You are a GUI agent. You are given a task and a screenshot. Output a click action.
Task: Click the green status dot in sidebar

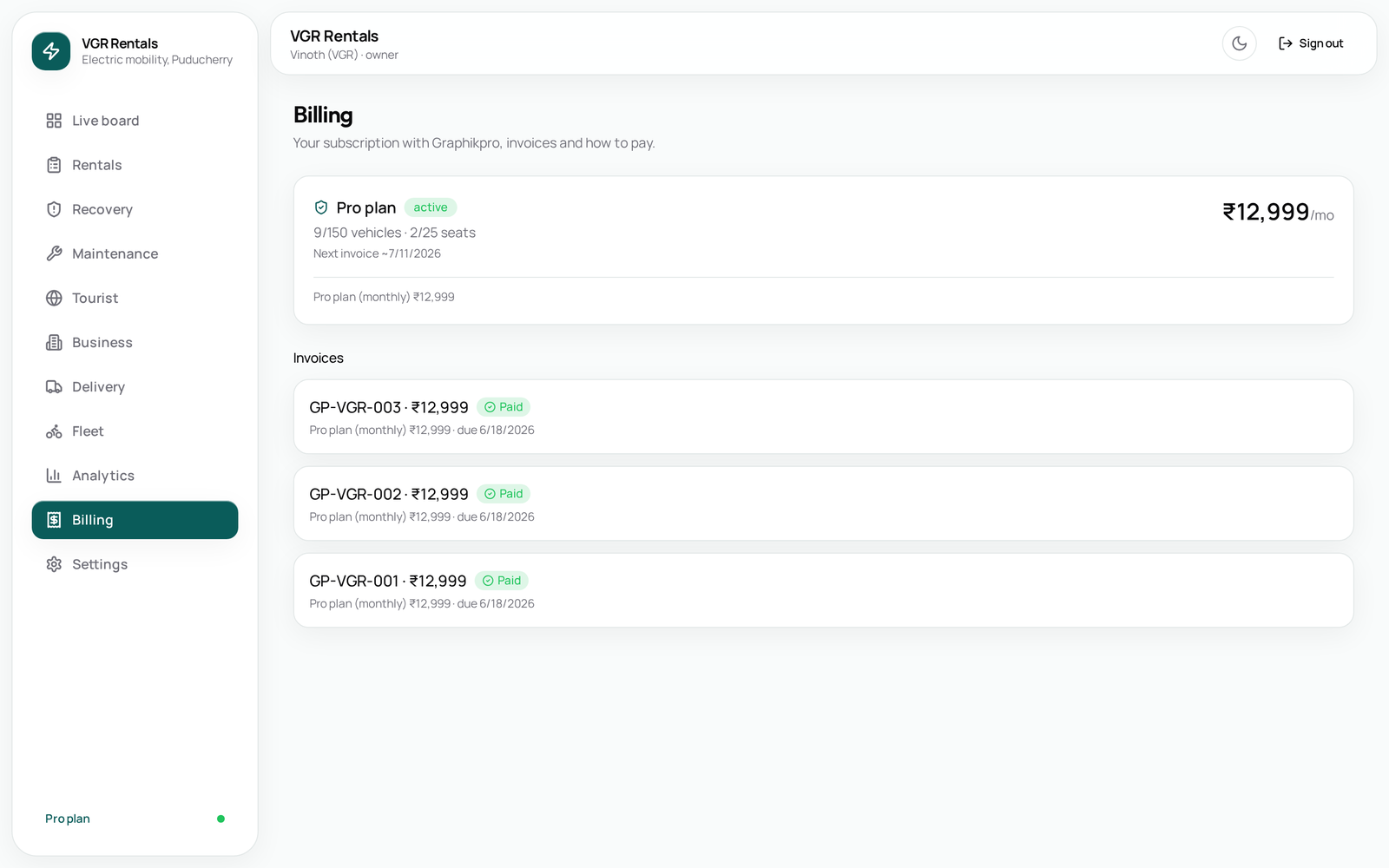[221, 819]
